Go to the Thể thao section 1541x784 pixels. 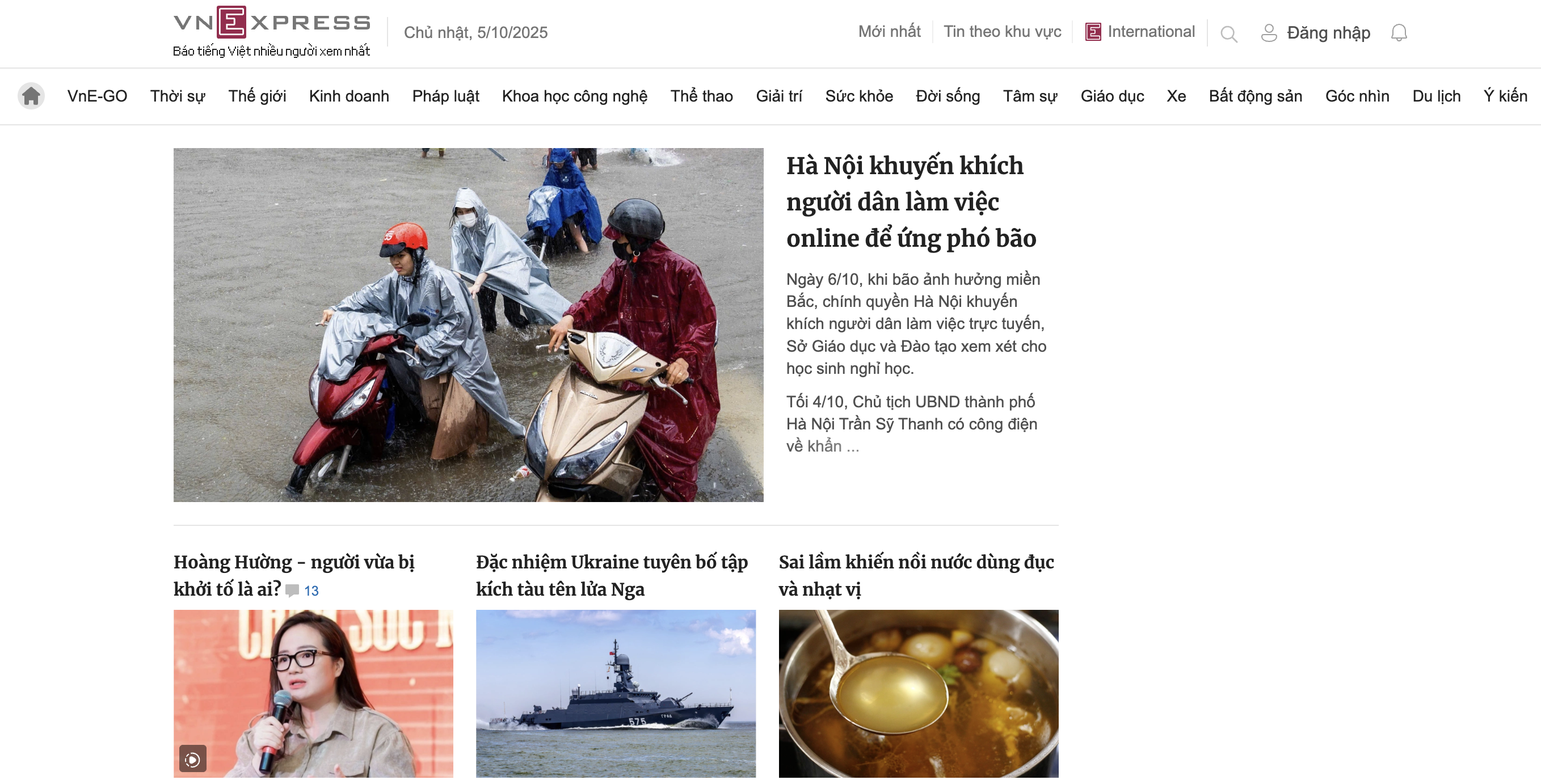click(701, 96)
